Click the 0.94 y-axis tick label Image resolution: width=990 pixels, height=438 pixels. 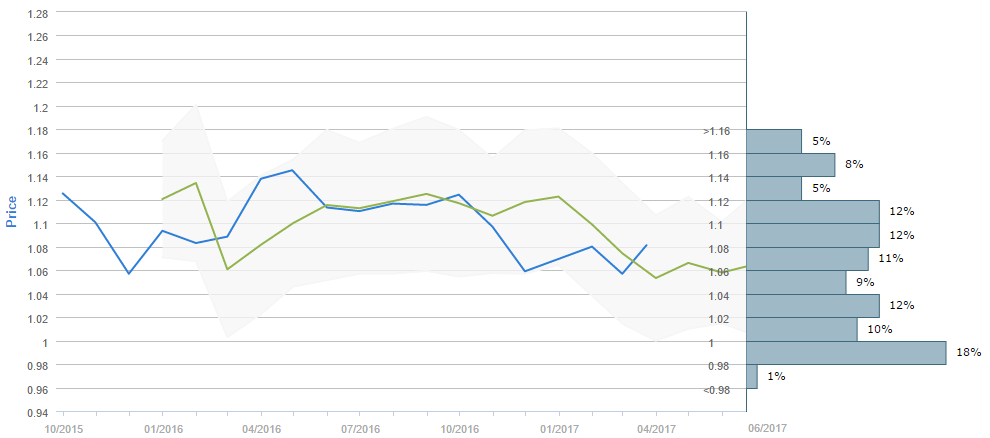(x=39, y=412)
